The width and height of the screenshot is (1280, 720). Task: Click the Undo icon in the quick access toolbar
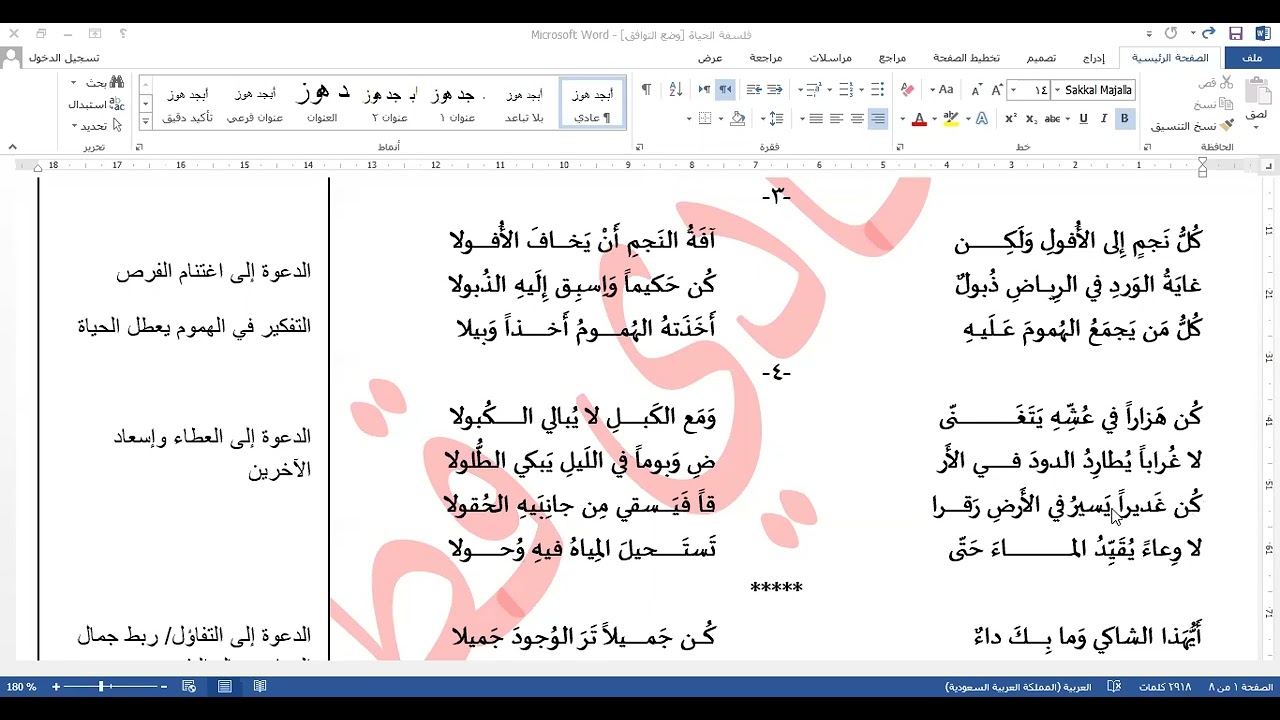click(1208, 34)
